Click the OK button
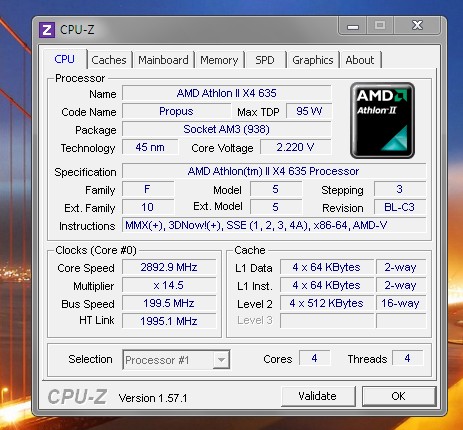Screen dimensions: 463x430 pyautogui.click(x=399, y=396)
